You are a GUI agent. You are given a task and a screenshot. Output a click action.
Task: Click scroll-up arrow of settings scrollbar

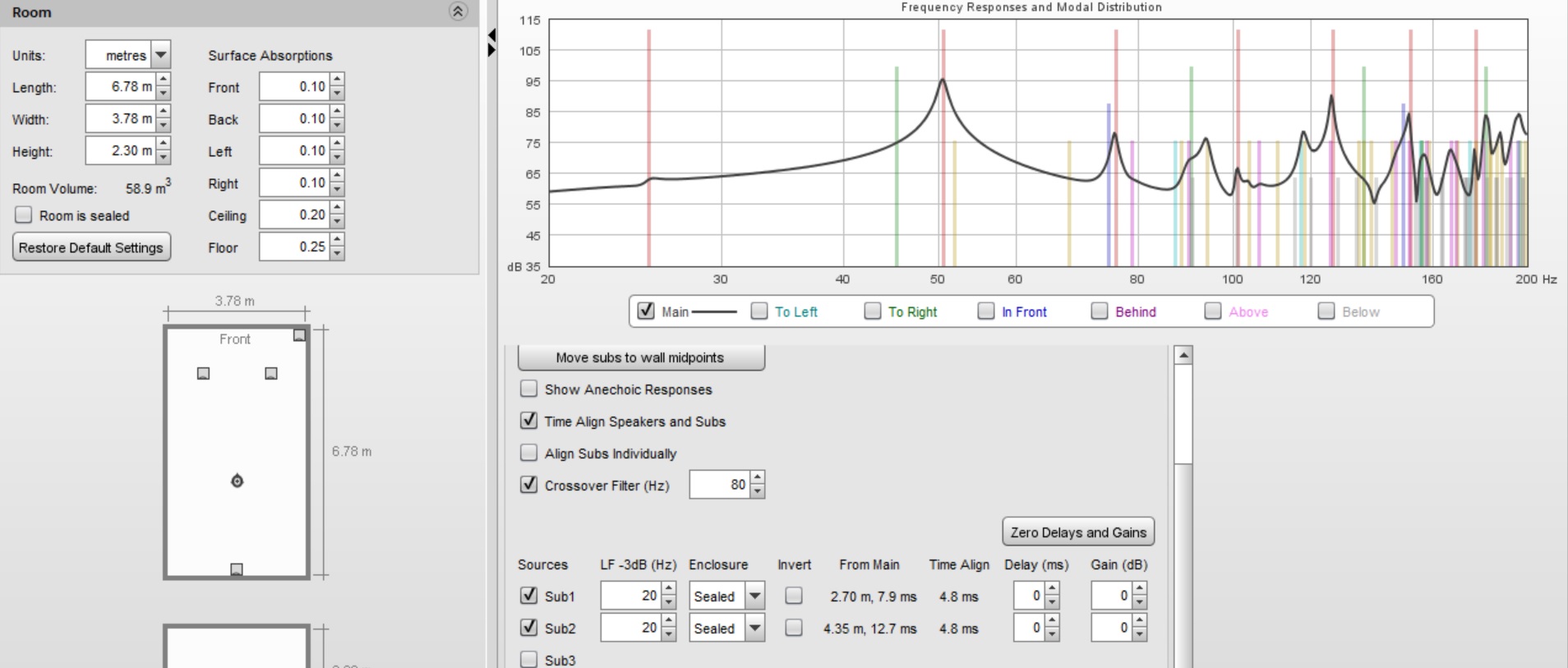(x=1183, y=355)
